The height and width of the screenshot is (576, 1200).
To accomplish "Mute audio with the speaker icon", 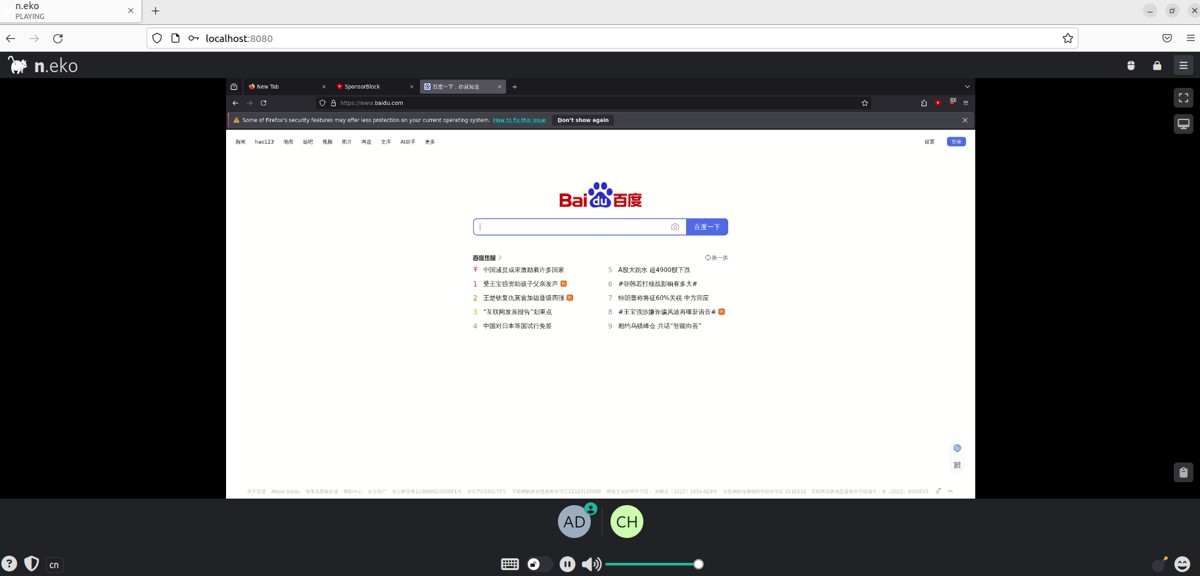I will pyautogui.click(x=590, y=563).
